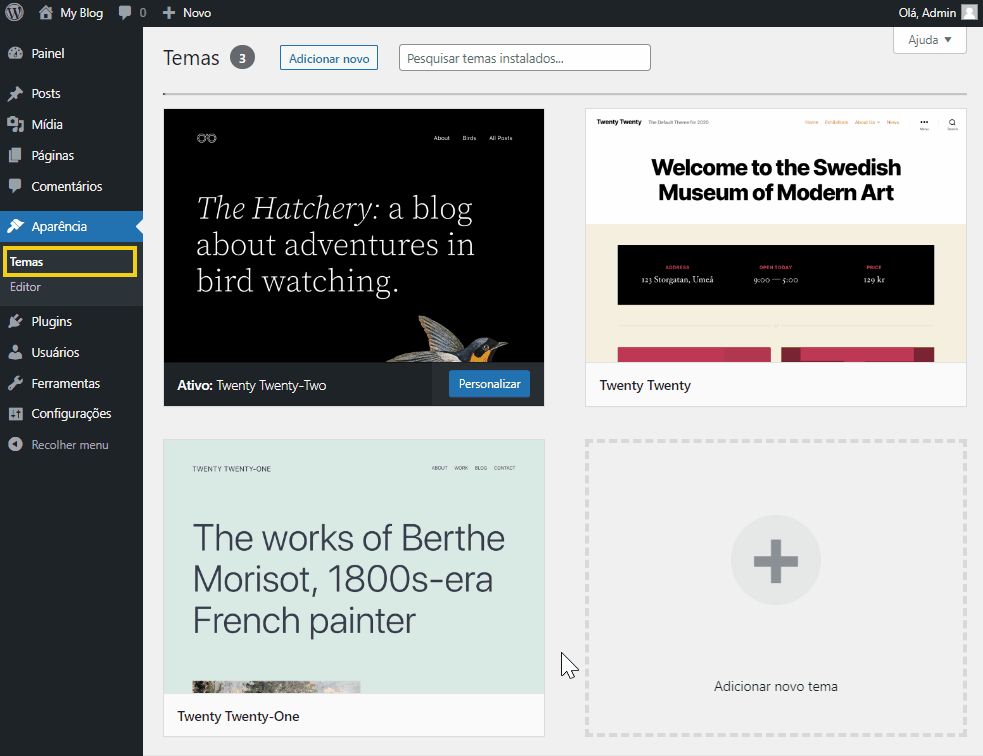This screenshot has width=983, height=756.
Task: Click the Usuários person icon
Action: pos(16,352)
